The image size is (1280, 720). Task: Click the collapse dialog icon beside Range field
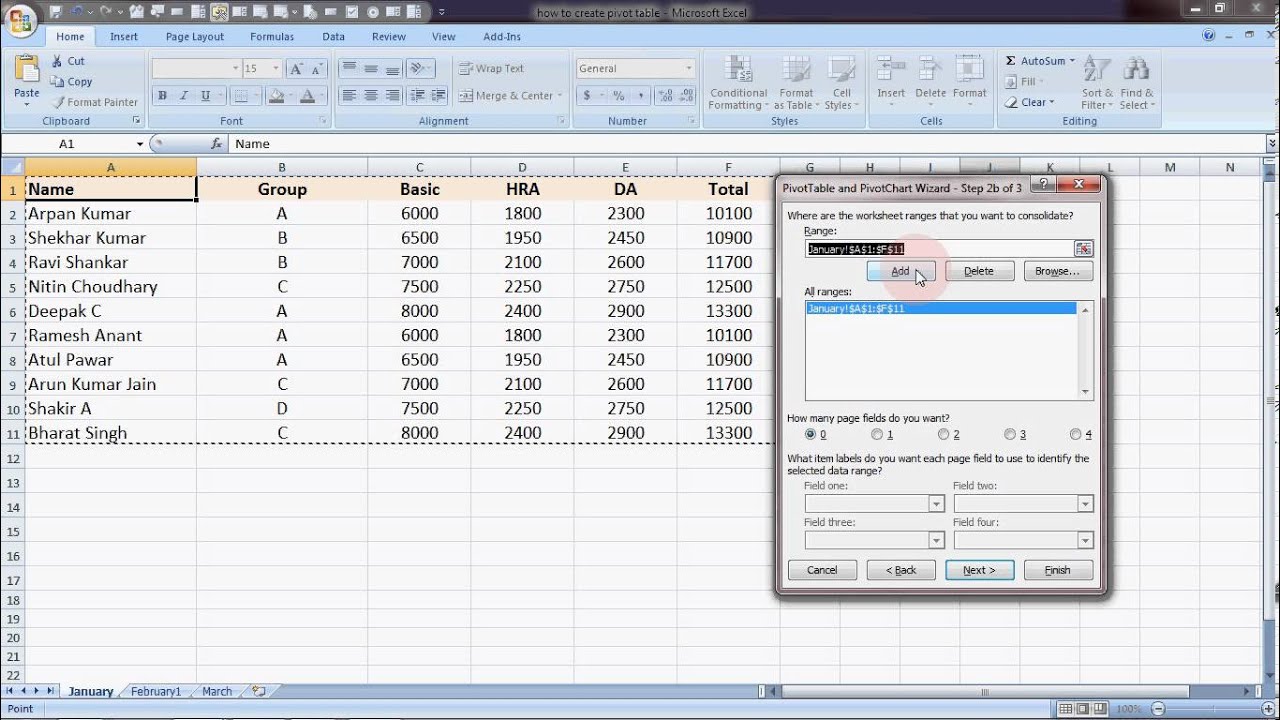1084,249
